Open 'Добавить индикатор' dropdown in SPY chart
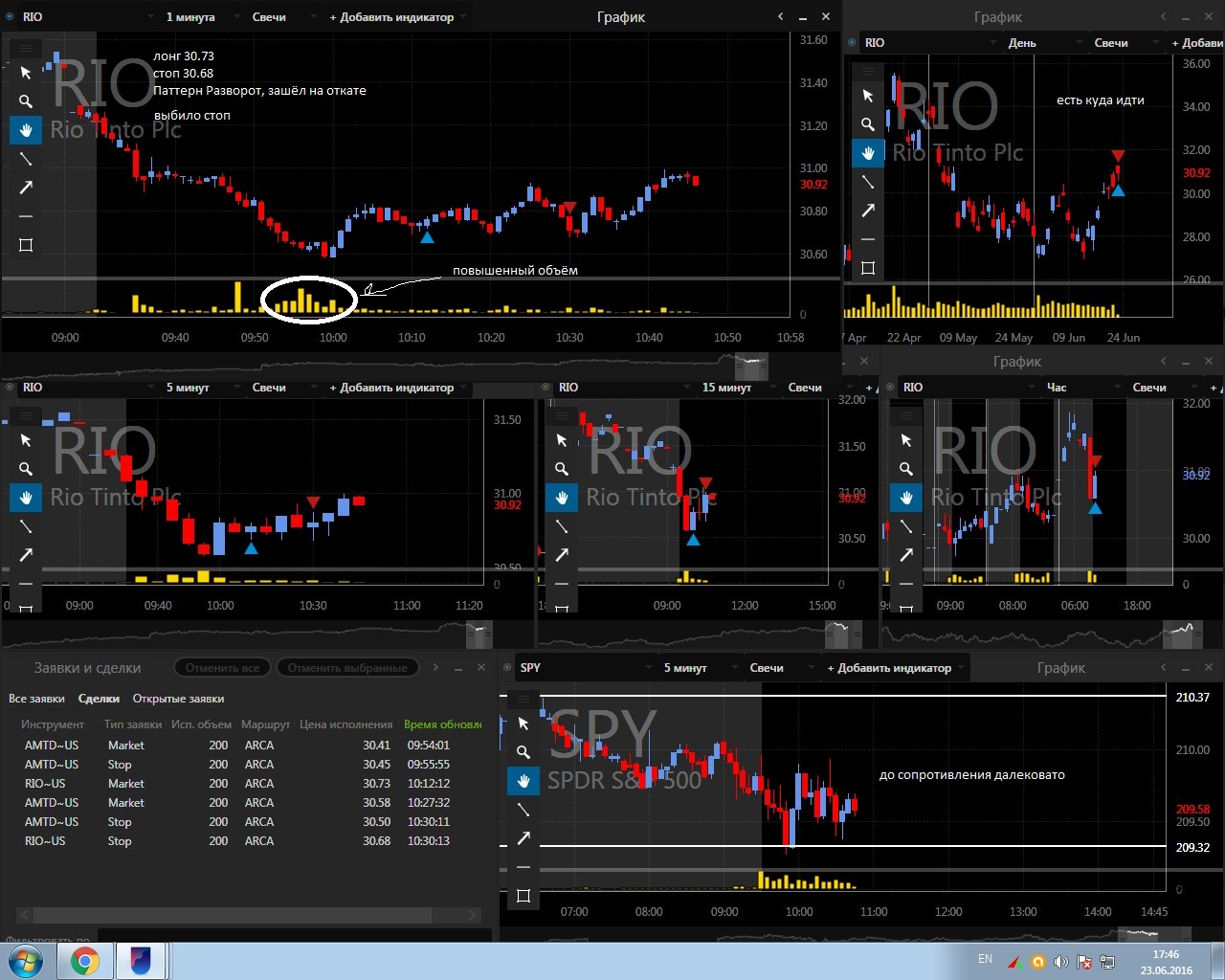This screenshot has height=980, width=1225. coord(896,668)
